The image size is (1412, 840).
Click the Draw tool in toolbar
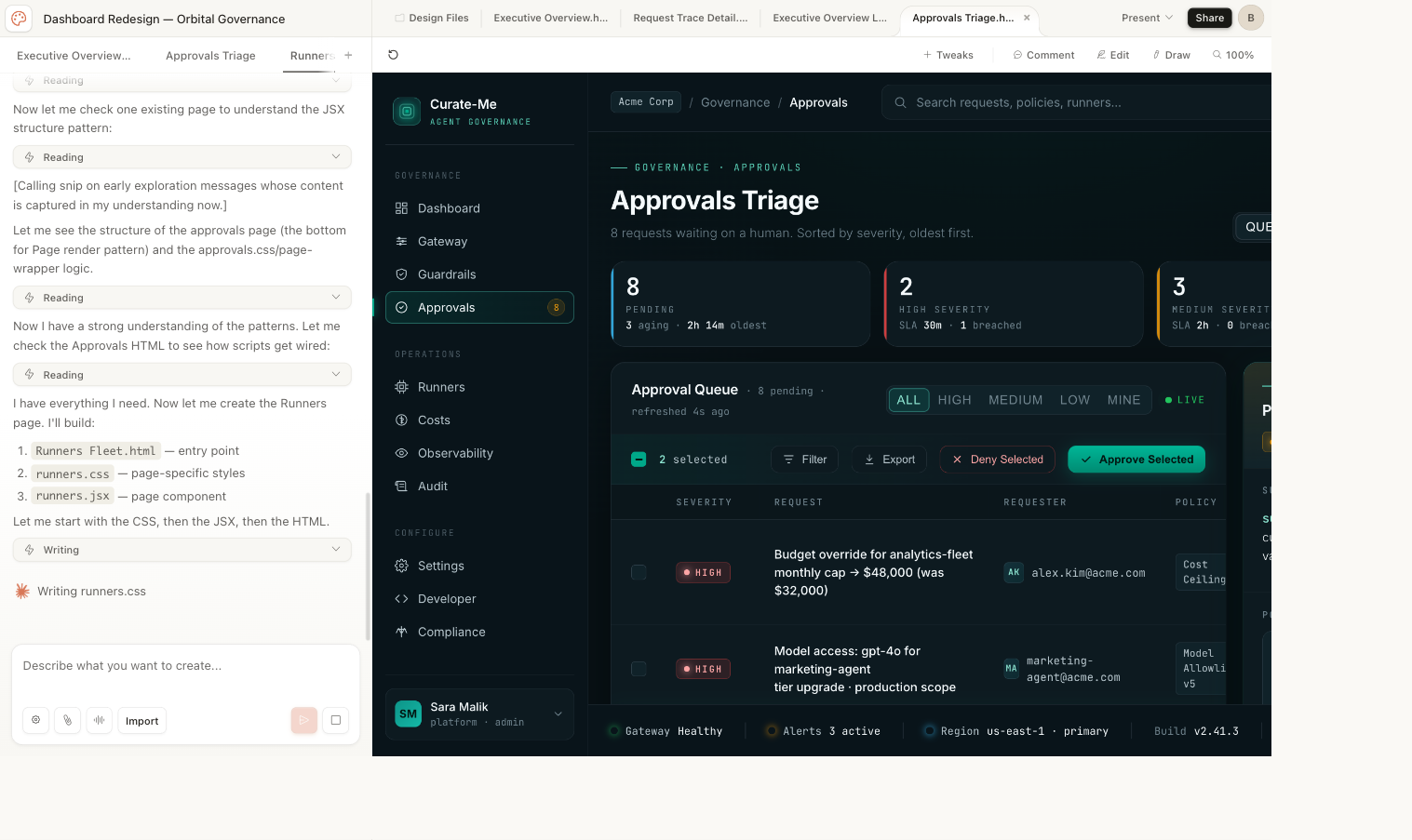coord(1171,55)
